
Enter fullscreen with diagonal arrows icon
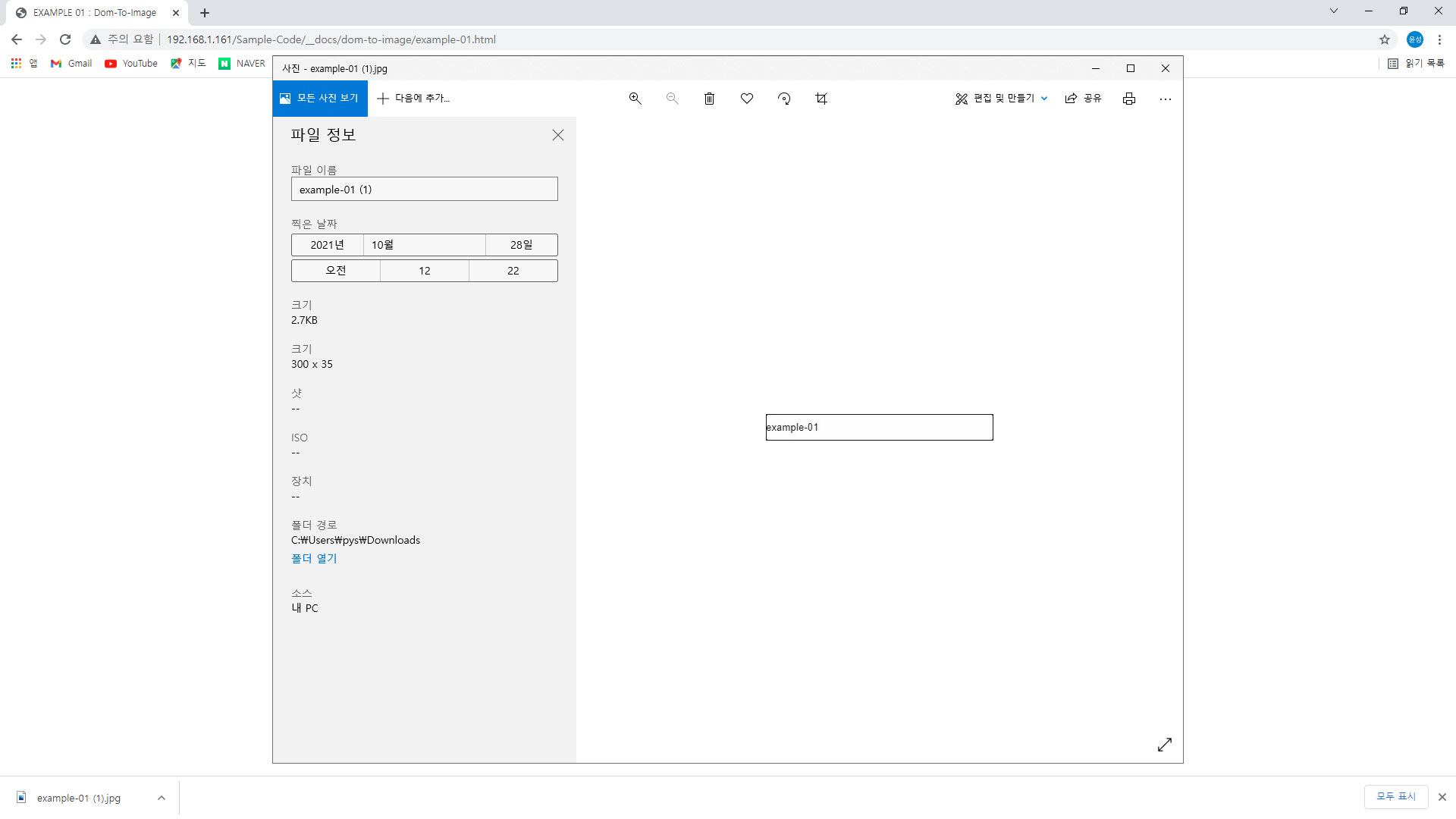(x=1165, y=745)
